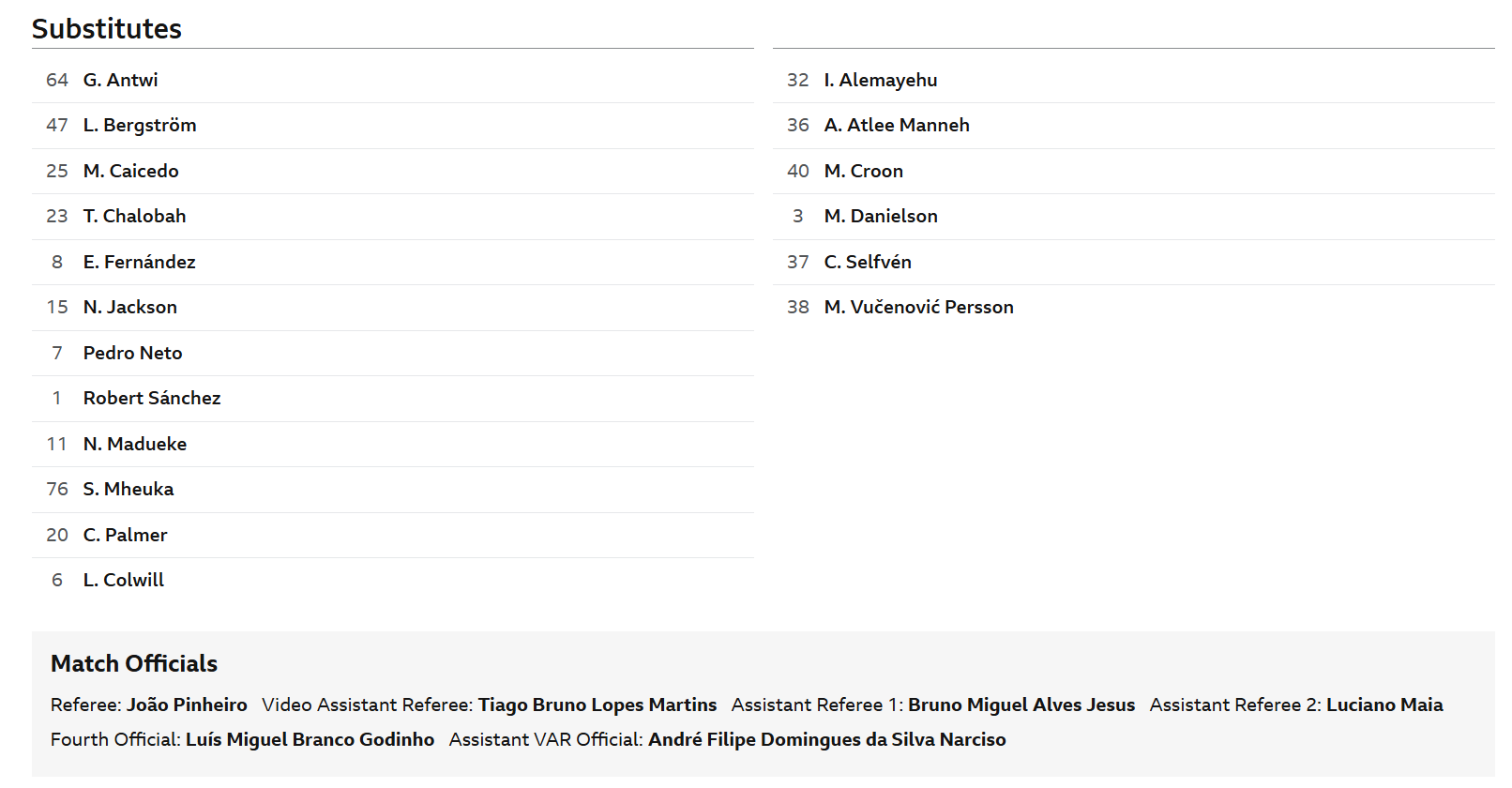
Task: Click Robert Sánchez entry
Action: [x=152, y=398]
